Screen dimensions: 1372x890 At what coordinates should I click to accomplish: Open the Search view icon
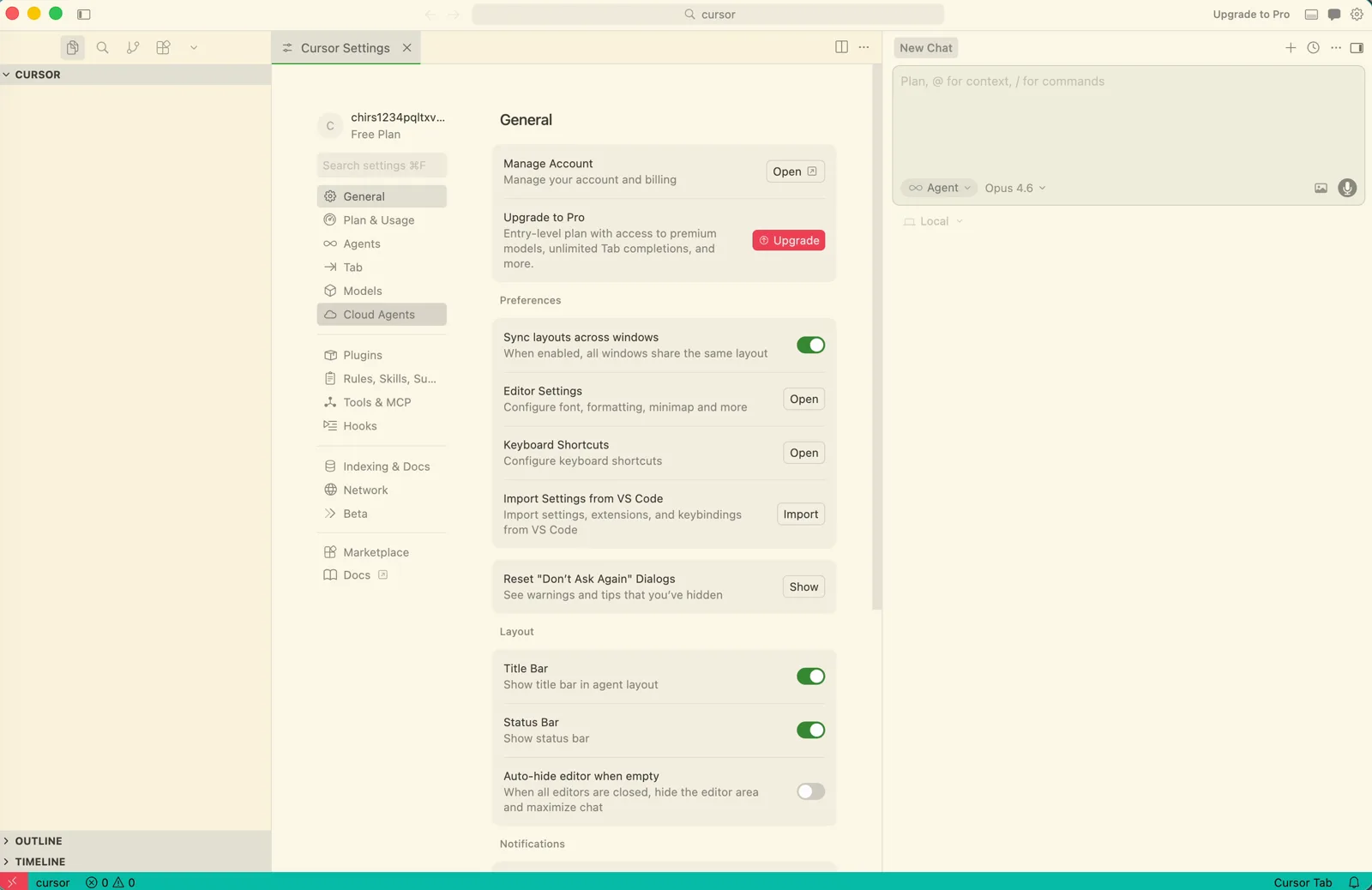click(103, 48)
